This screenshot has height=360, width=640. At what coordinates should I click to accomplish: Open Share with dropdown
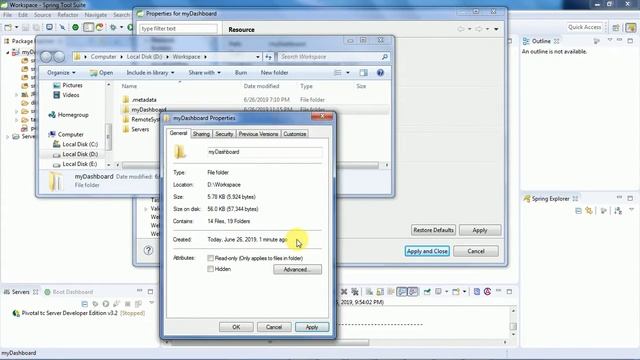pyautogui.click(x=204, y=73)
